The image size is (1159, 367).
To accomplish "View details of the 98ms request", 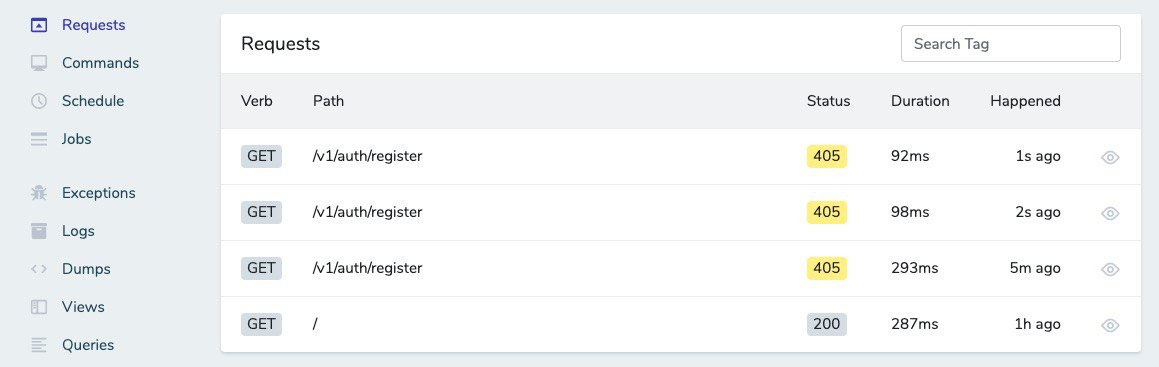I will coord(1110,213).
